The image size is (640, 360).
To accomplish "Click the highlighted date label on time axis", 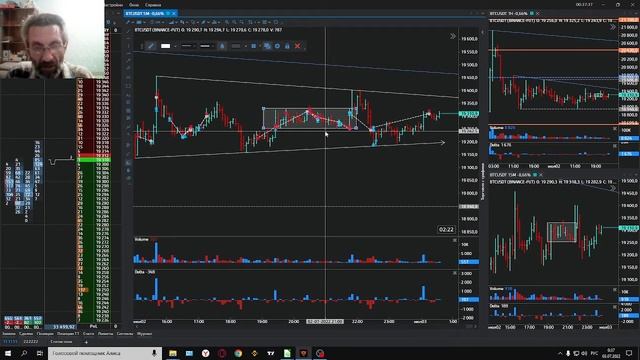I will point(325,322).
